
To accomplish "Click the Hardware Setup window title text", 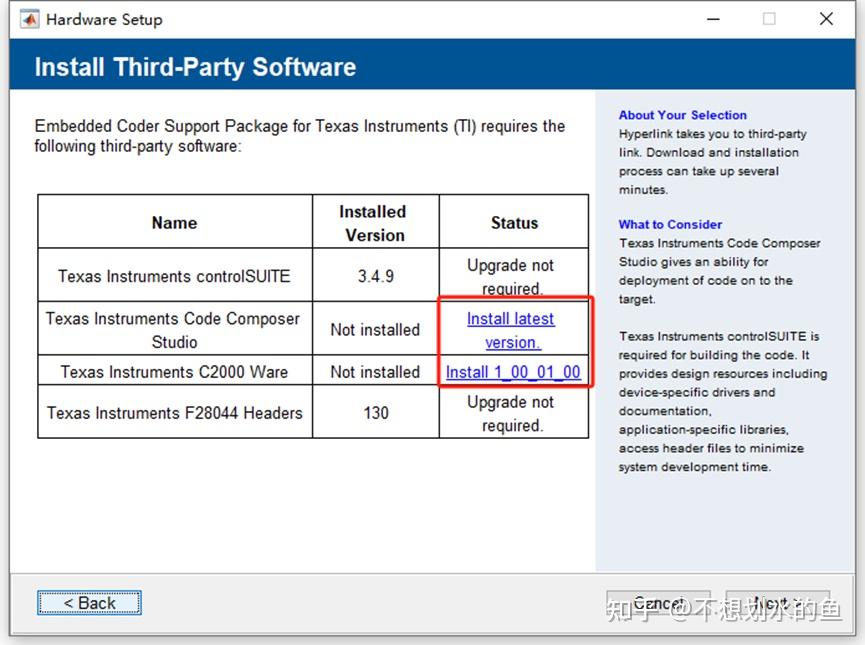I will click(104, 19).
